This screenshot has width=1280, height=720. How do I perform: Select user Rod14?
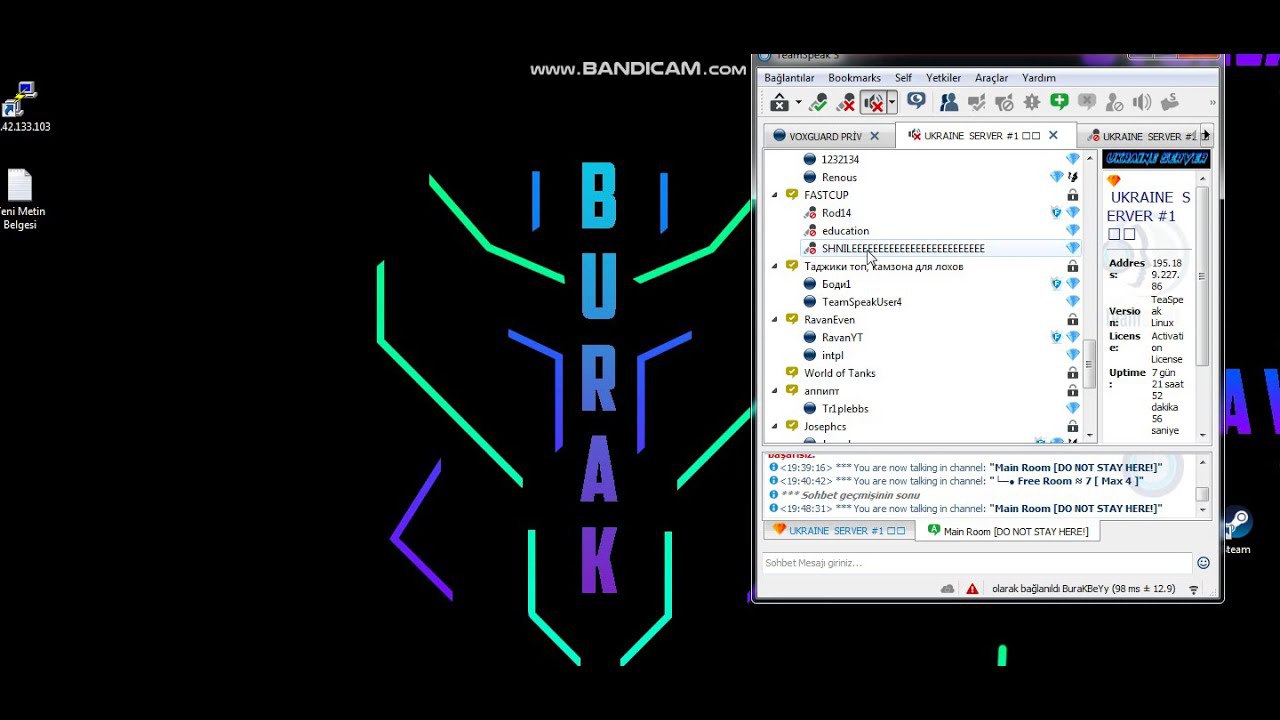click(836, 213)
